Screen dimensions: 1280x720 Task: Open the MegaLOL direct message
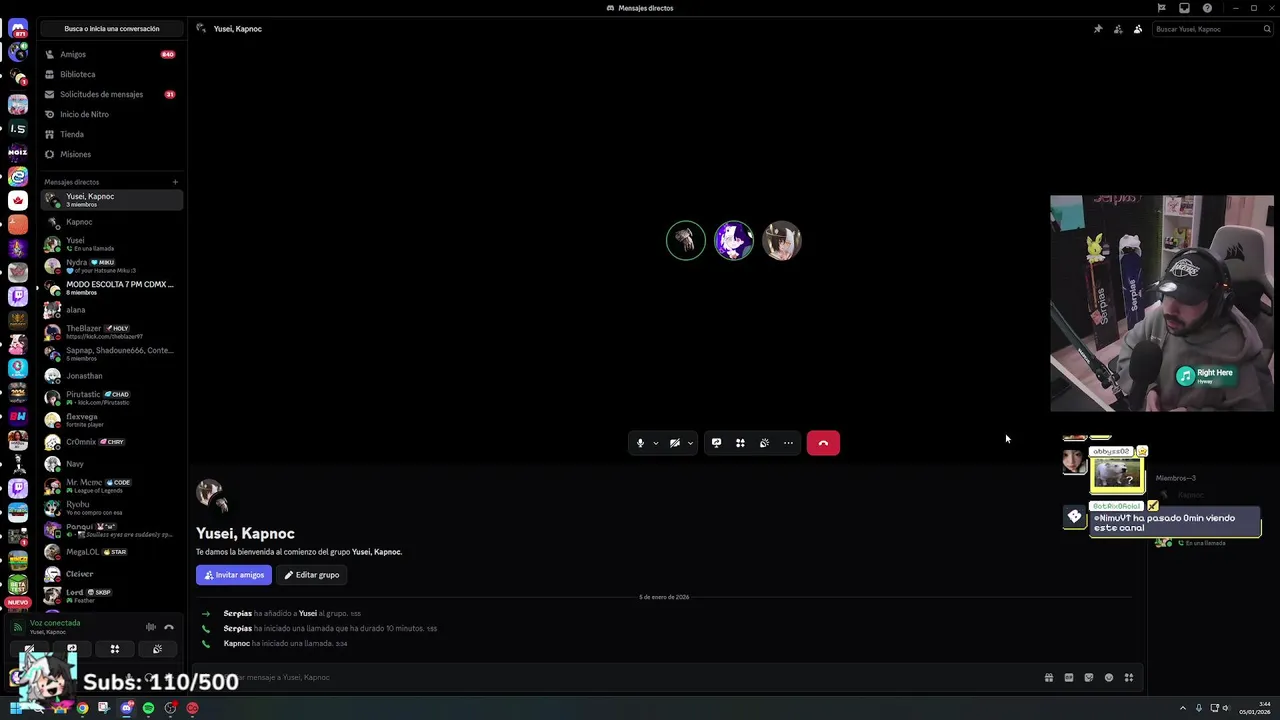pyautogui.click(x=111, y=552)
